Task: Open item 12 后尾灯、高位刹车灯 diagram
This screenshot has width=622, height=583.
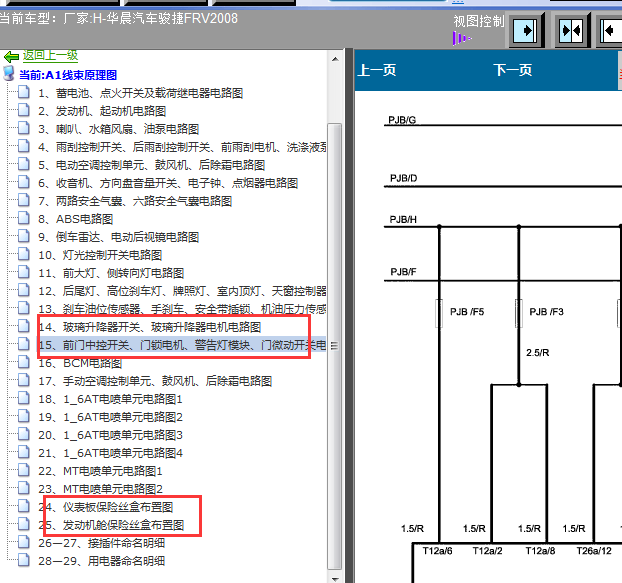Action: 182,291
